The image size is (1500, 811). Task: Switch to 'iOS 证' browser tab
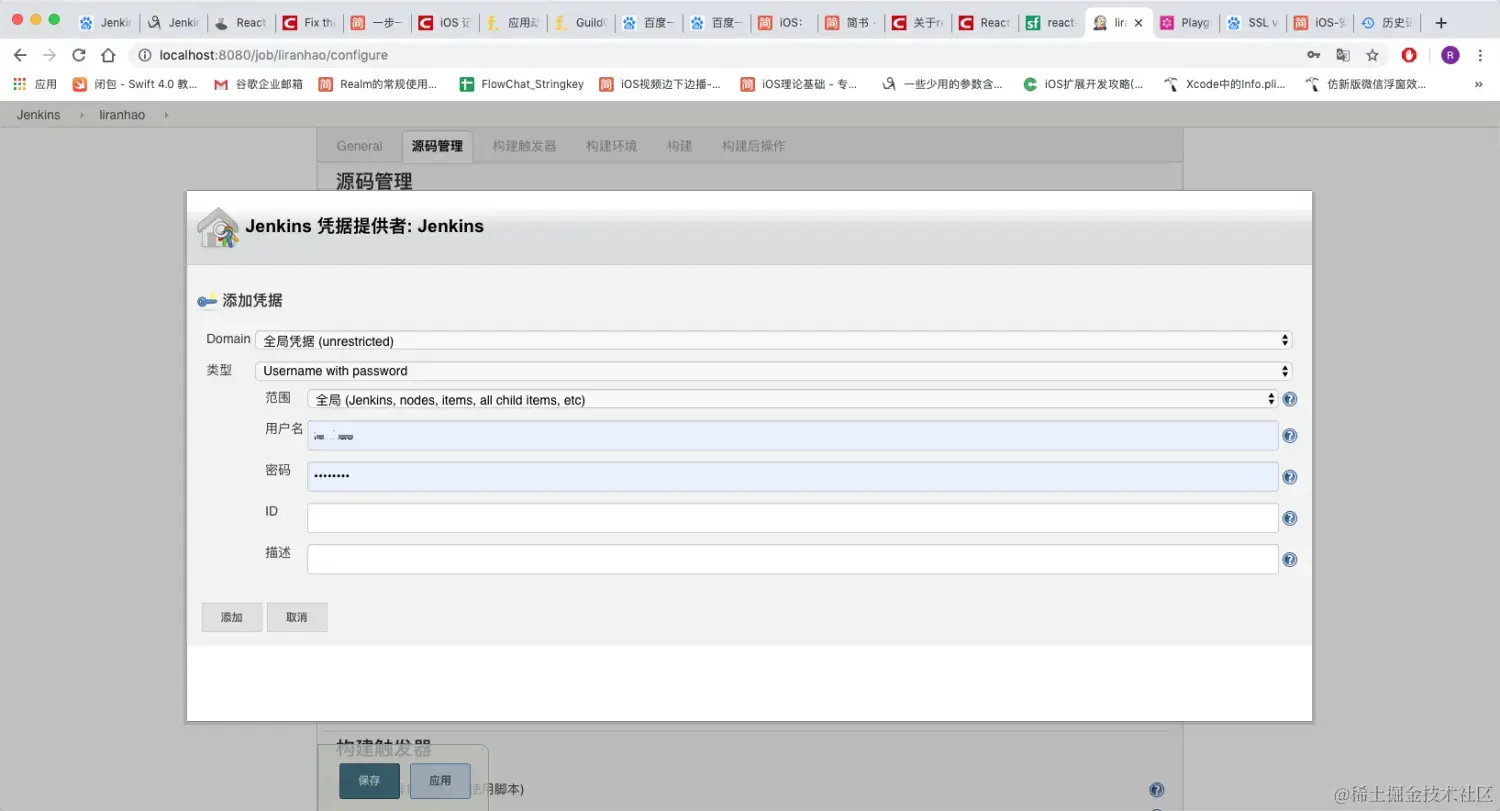tap(444, 23)
